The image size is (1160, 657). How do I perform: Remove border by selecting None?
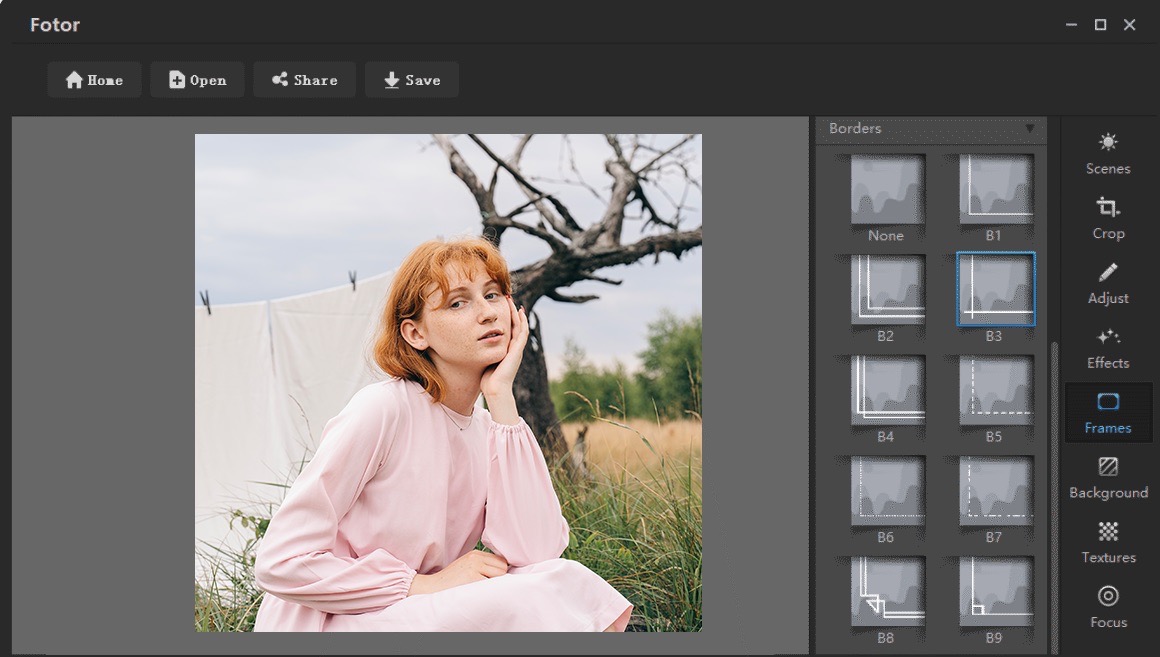point(885,189)
